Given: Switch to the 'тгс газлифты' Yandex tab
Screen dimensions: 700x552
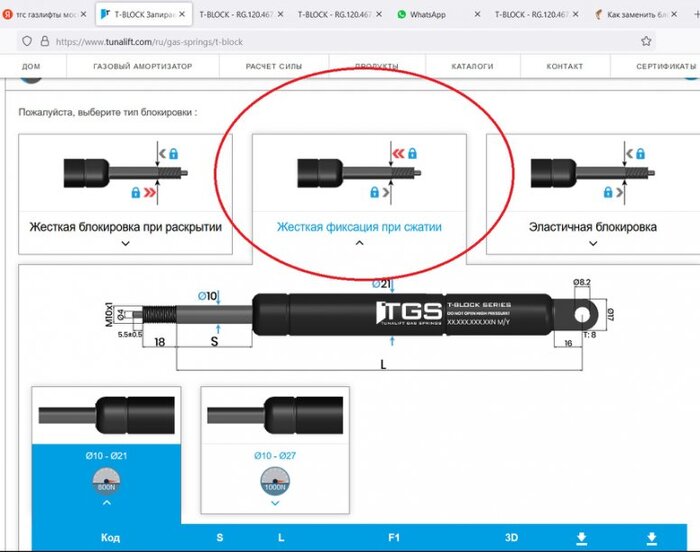Looking at the screenshot, I should click(45, 14).
